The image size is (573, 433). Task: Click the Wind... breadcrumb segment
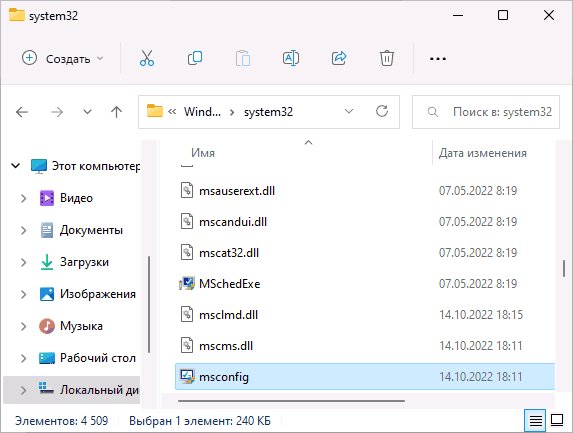[x=202, y=112]
